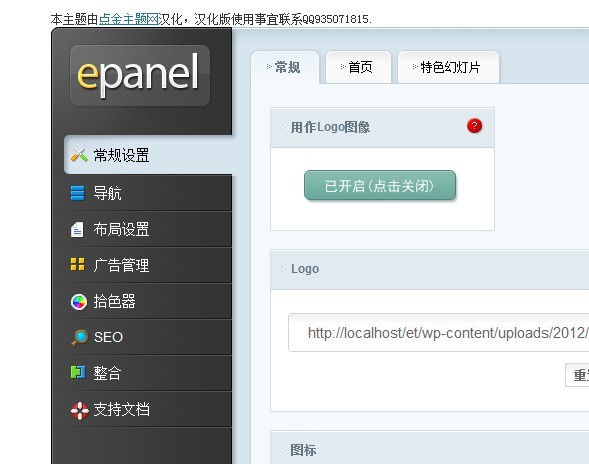Toggle the 已开启(点击关闭) logo switch
The height and width of the screenshot is (464, 589).
click(x=380, y=185)
